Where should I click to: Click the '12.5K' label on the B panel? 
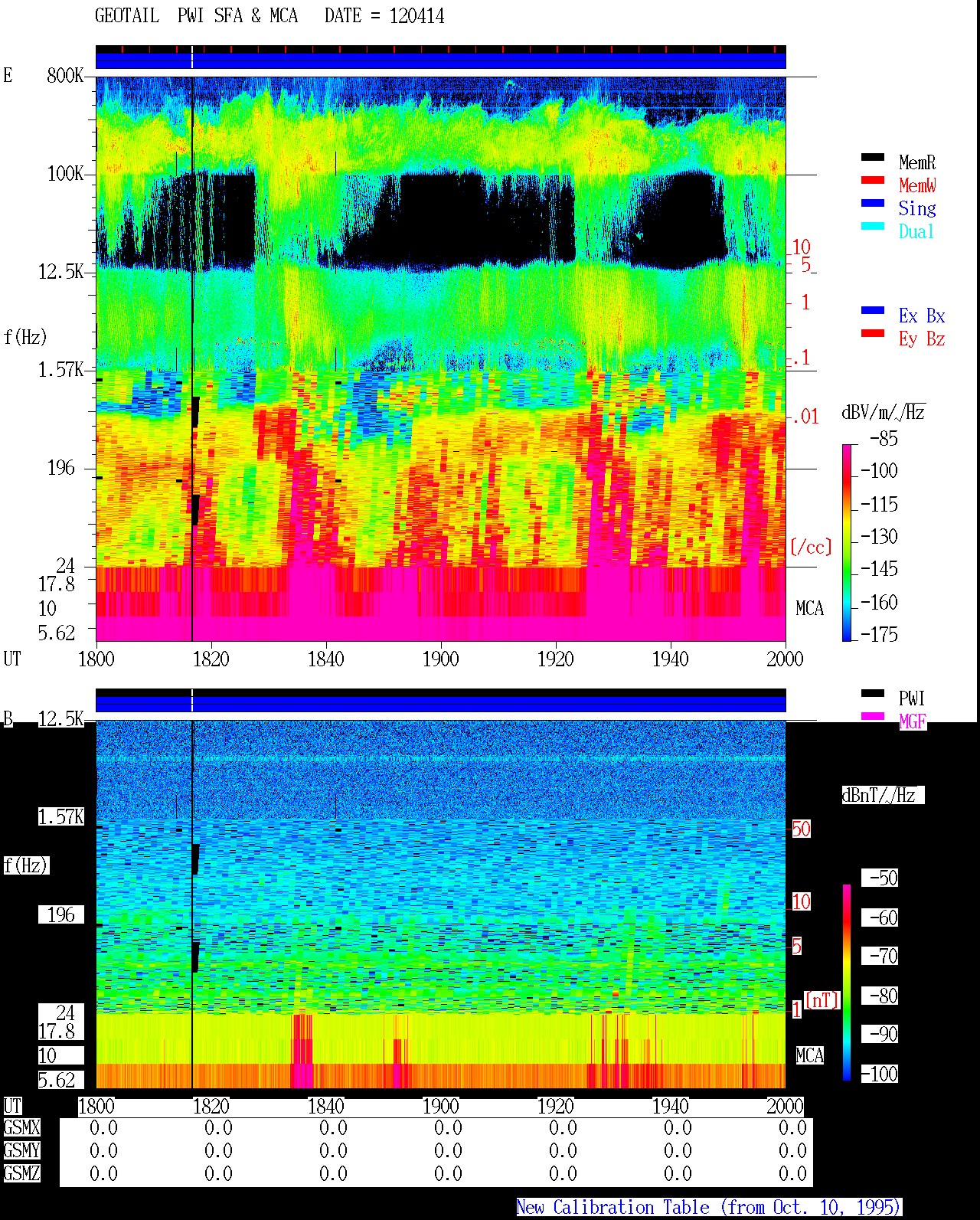pyautogui.click(x=60, y=718)
